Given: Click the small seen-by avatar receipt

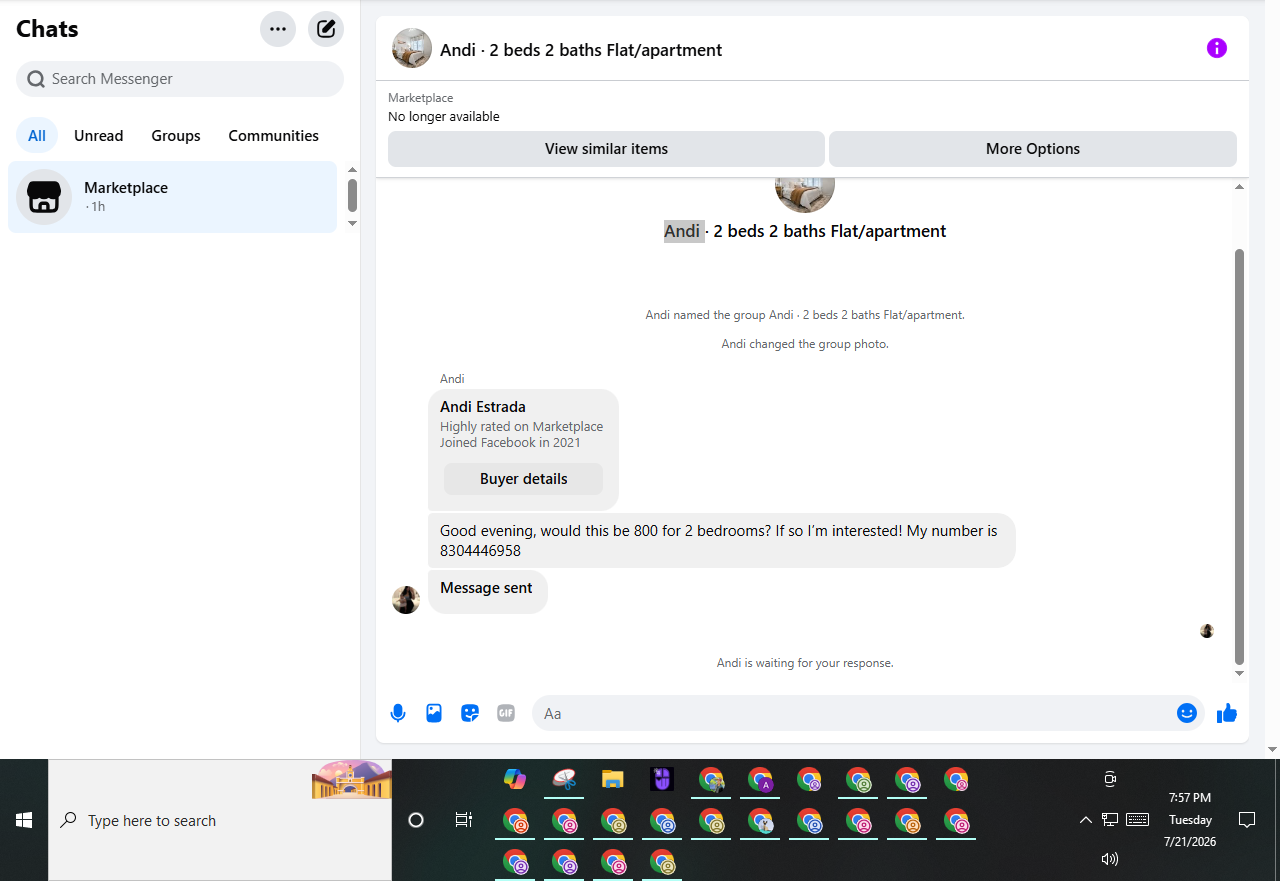Looking at the screenshot, I should (1207, 631).
